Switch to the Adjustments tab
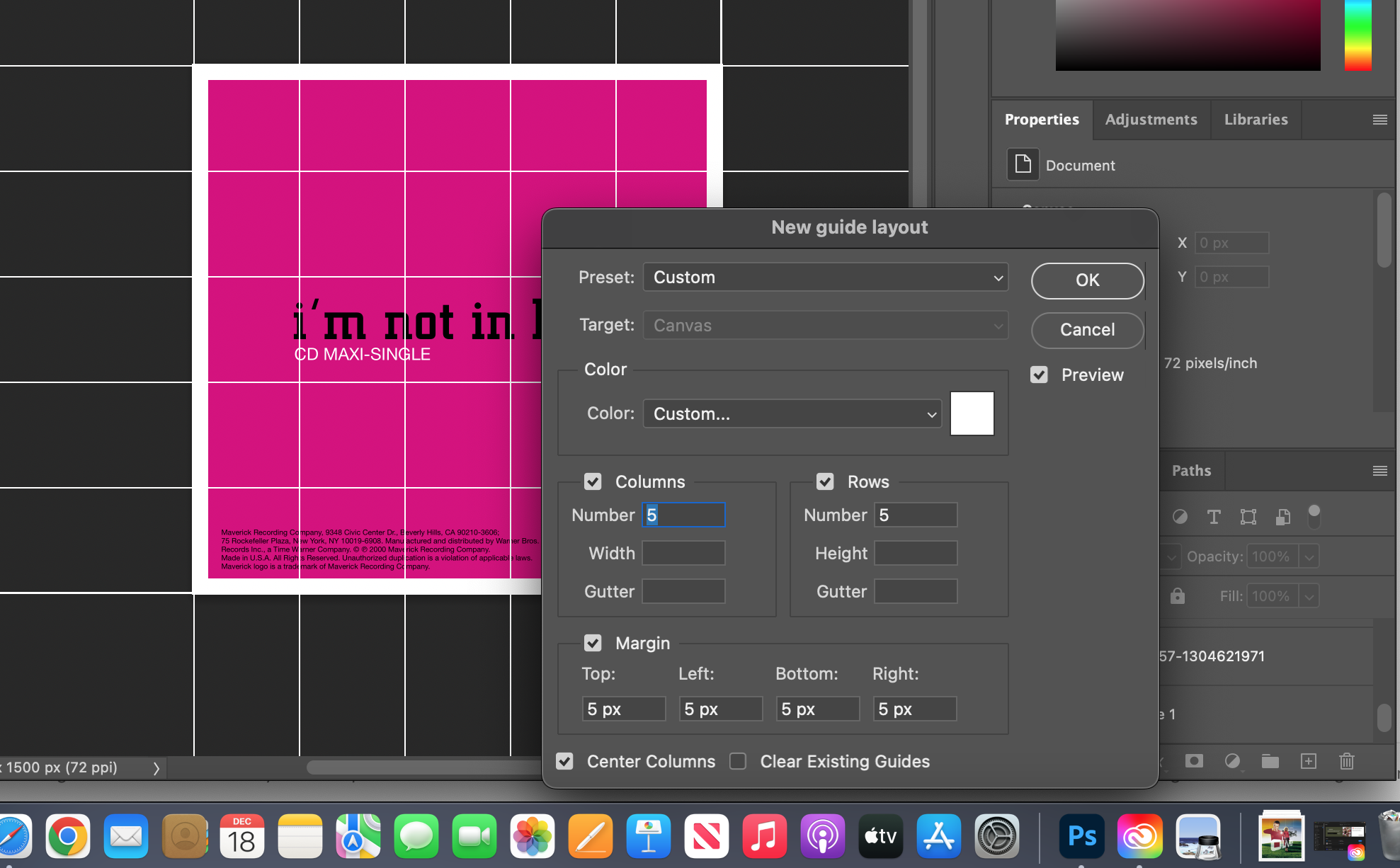Screen dimensions: 1400x868 tap(1151, 120)
